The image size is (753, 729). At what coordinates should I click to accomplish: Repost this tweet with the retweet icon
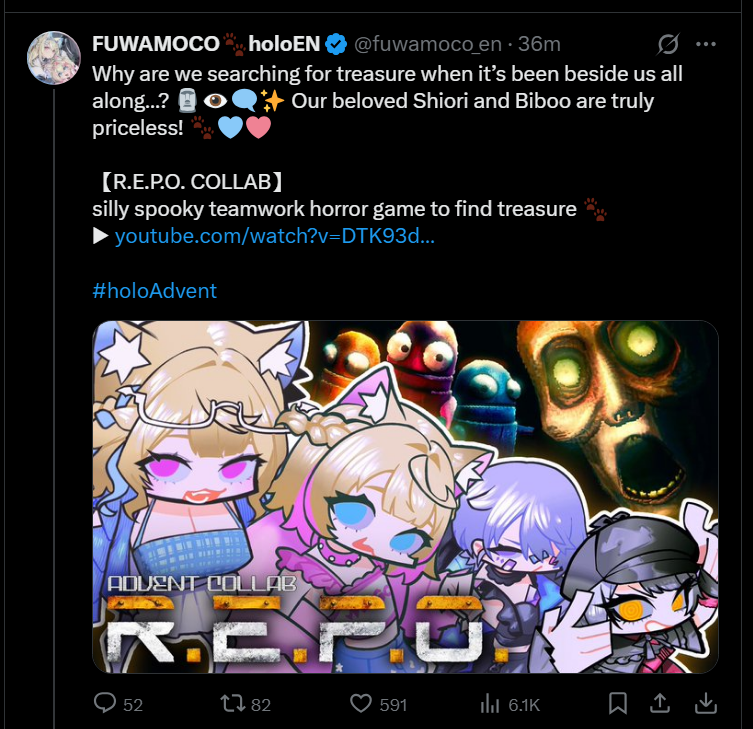[232, 704]
